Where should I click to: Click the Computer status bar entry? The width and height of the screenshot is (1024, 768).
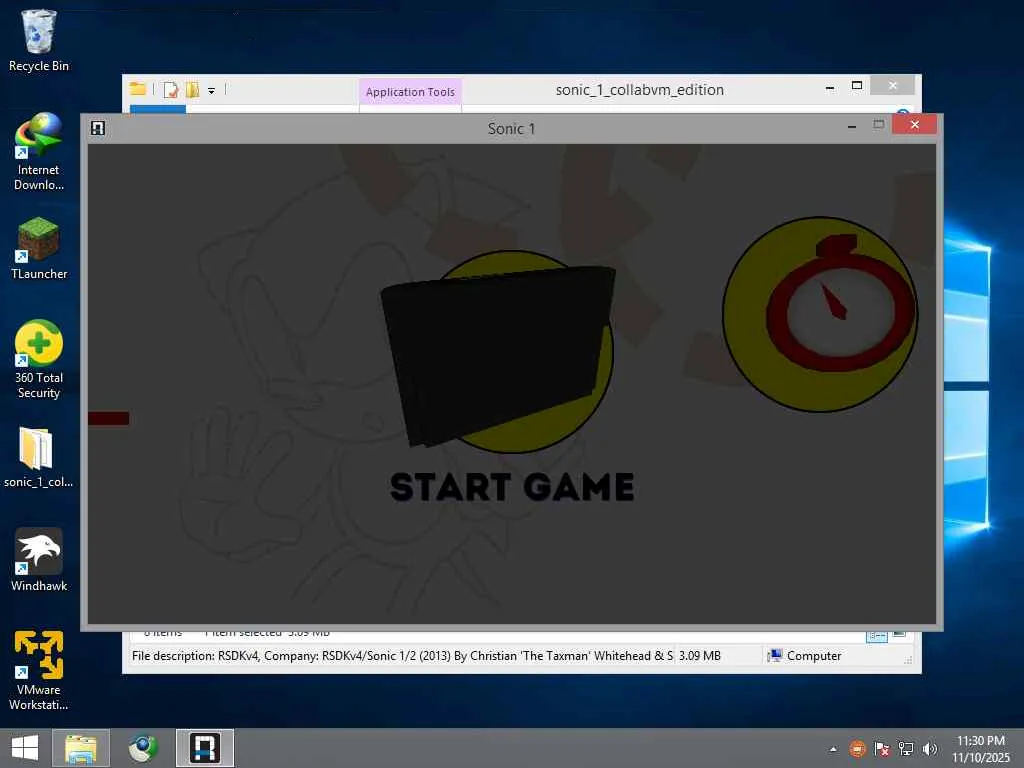(805, 656)
